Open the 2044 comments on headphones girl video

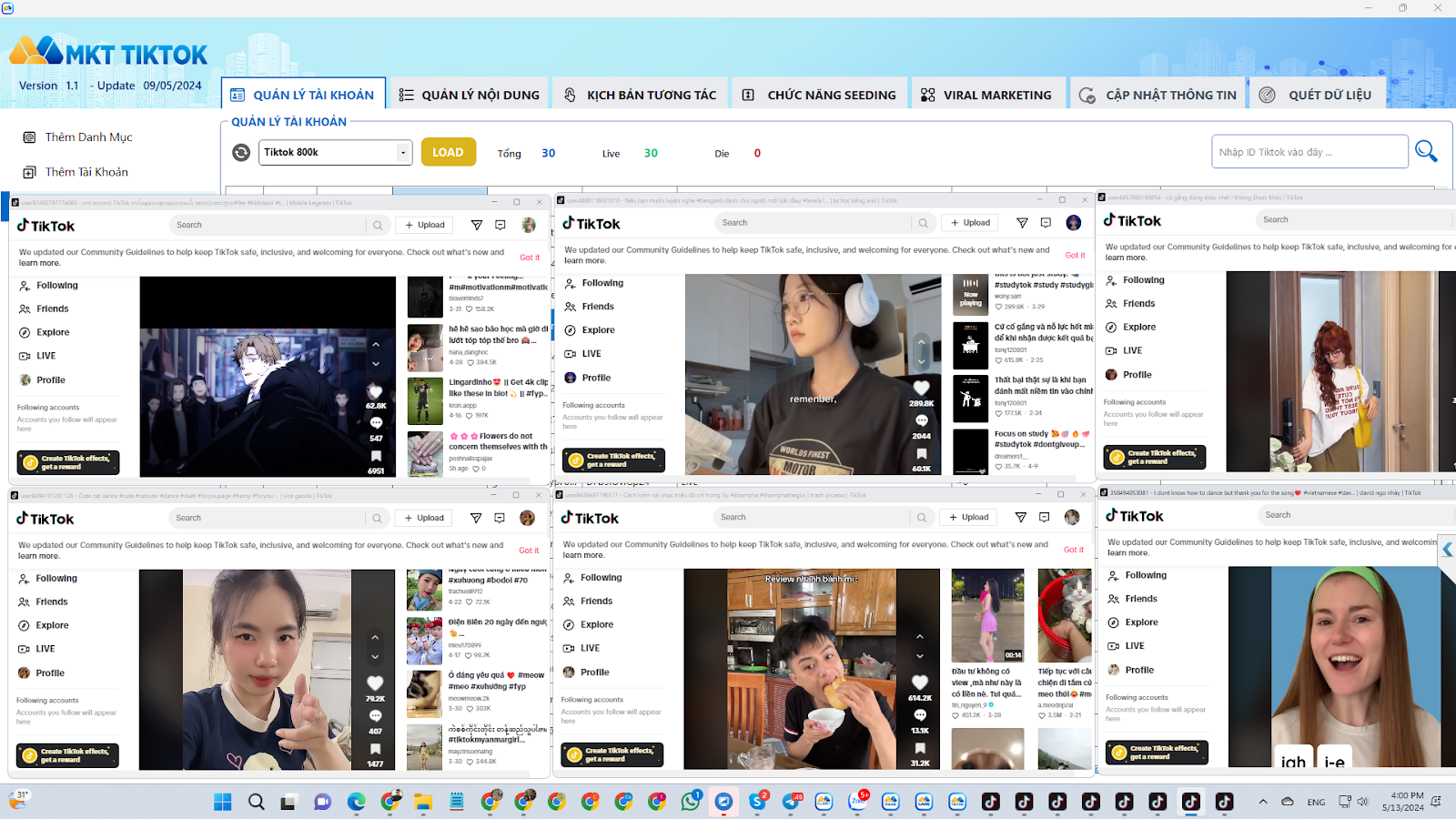(x=921, y=420)
